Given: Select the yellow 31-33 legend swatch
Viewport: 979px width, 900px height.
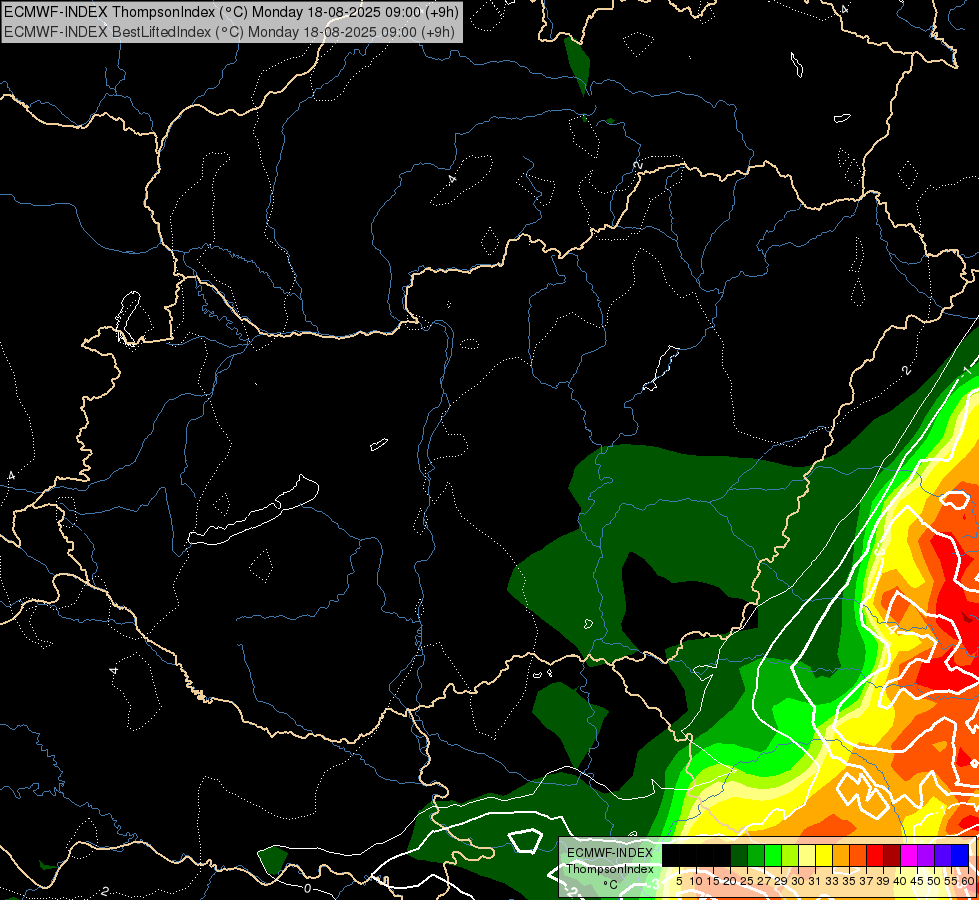Looking at the screenshot, I should click(x=824, y=855).
